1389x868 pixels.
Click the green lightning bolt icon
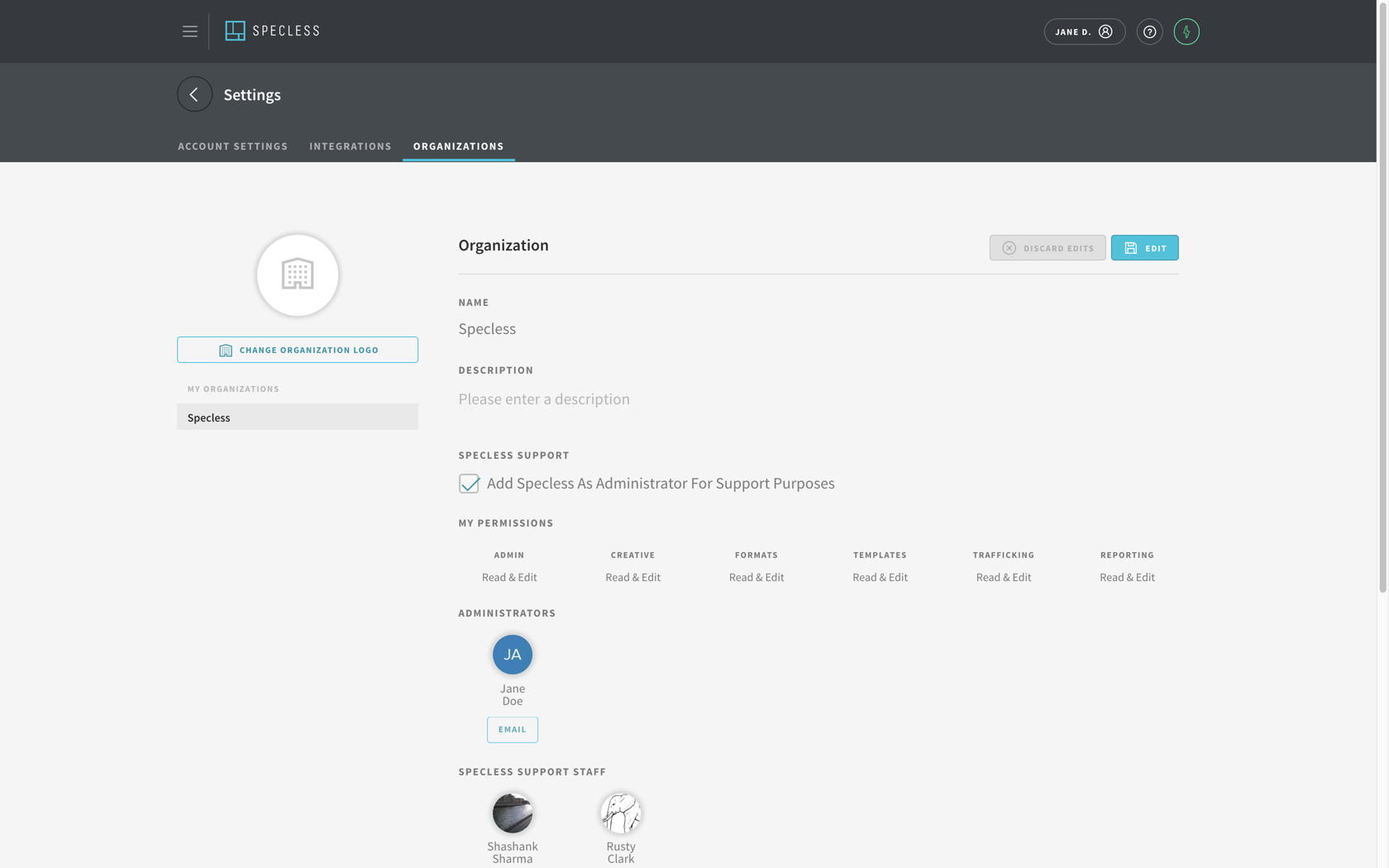click(x=1186, y=31)
